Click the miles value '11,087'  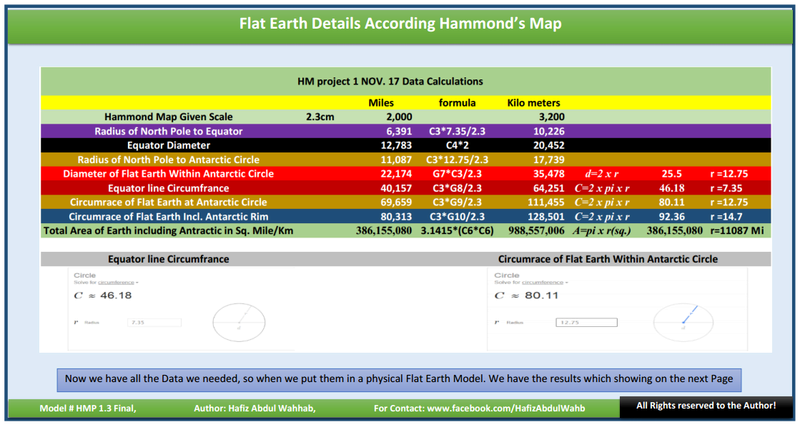point(396,160)
